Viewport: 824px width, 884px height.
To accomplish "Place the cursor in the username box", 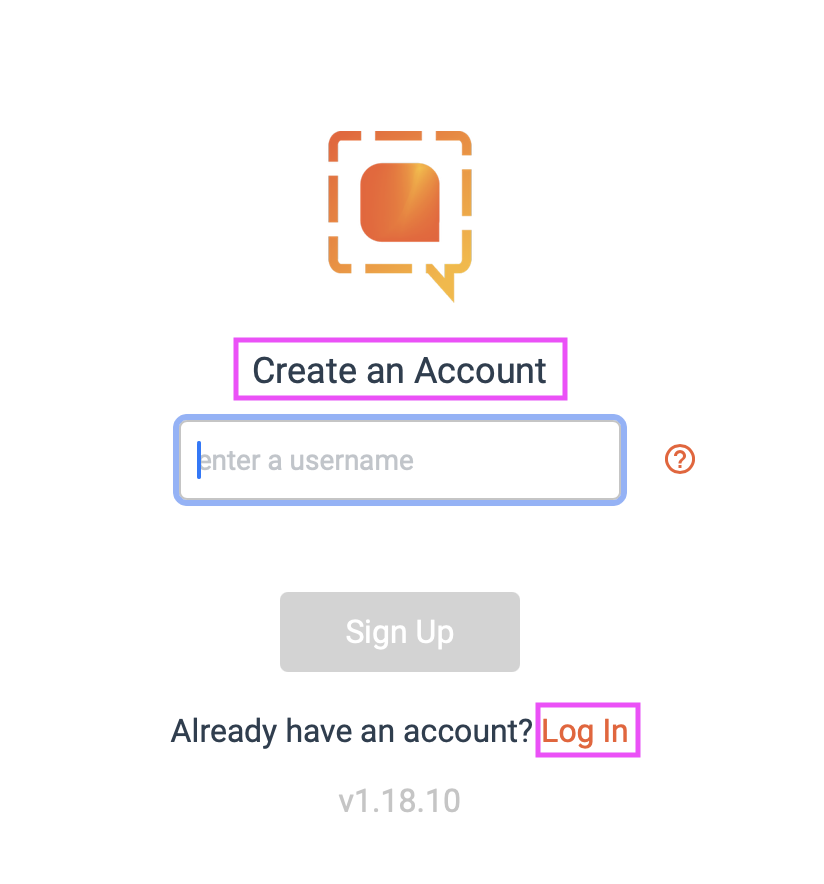I will coord(400,460).
